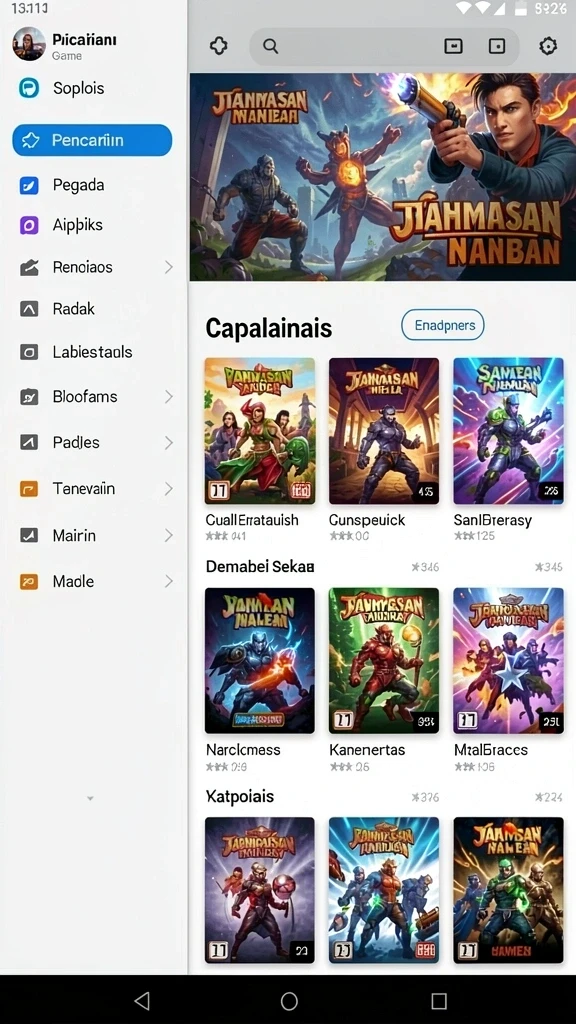
Task: Open the Labiestaols icon entry
Action: pyautogui.click(x=29, y=352)
